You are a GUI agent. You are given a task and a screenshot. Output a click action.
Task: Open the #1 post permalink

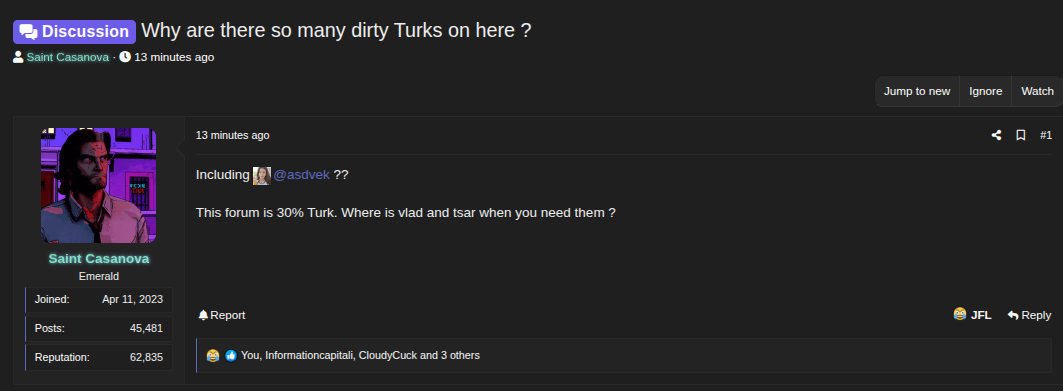coord(1045,136)
